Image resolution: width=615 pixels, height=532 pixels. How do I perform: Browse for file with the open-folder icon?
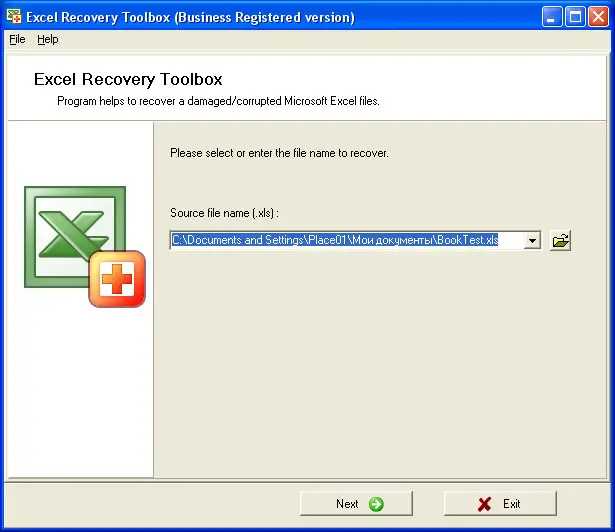[x=560, y=240]
